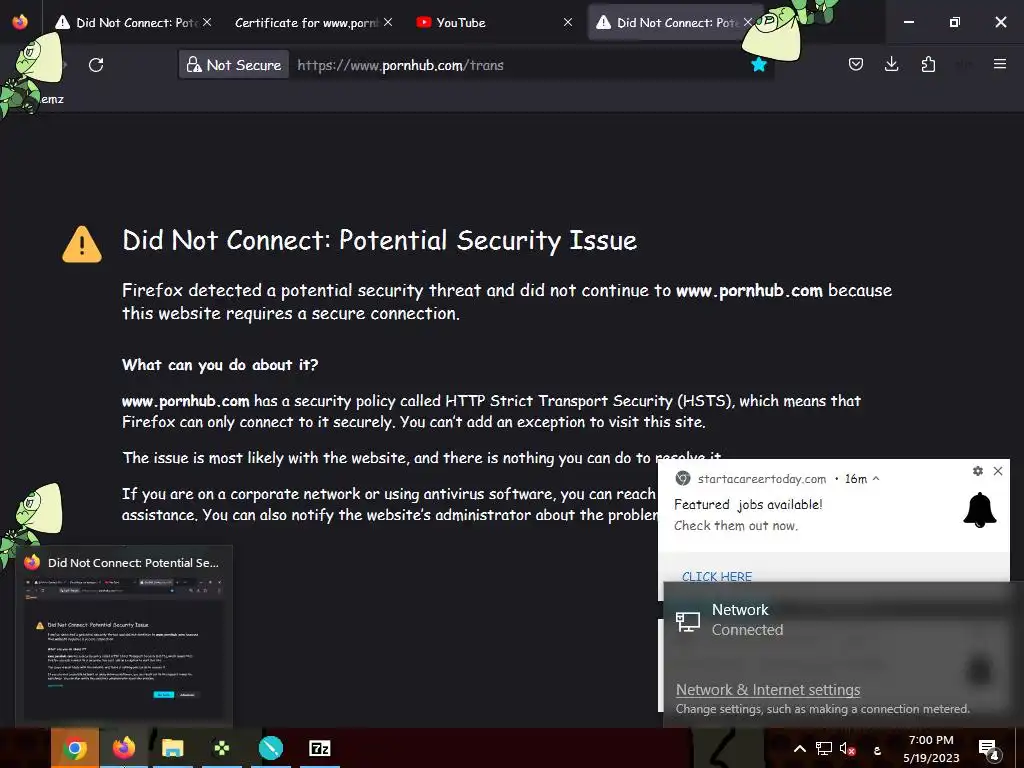Click the Did Not Connect heading
This screenshot has height=768, width=1024.
tap(379, 240)
